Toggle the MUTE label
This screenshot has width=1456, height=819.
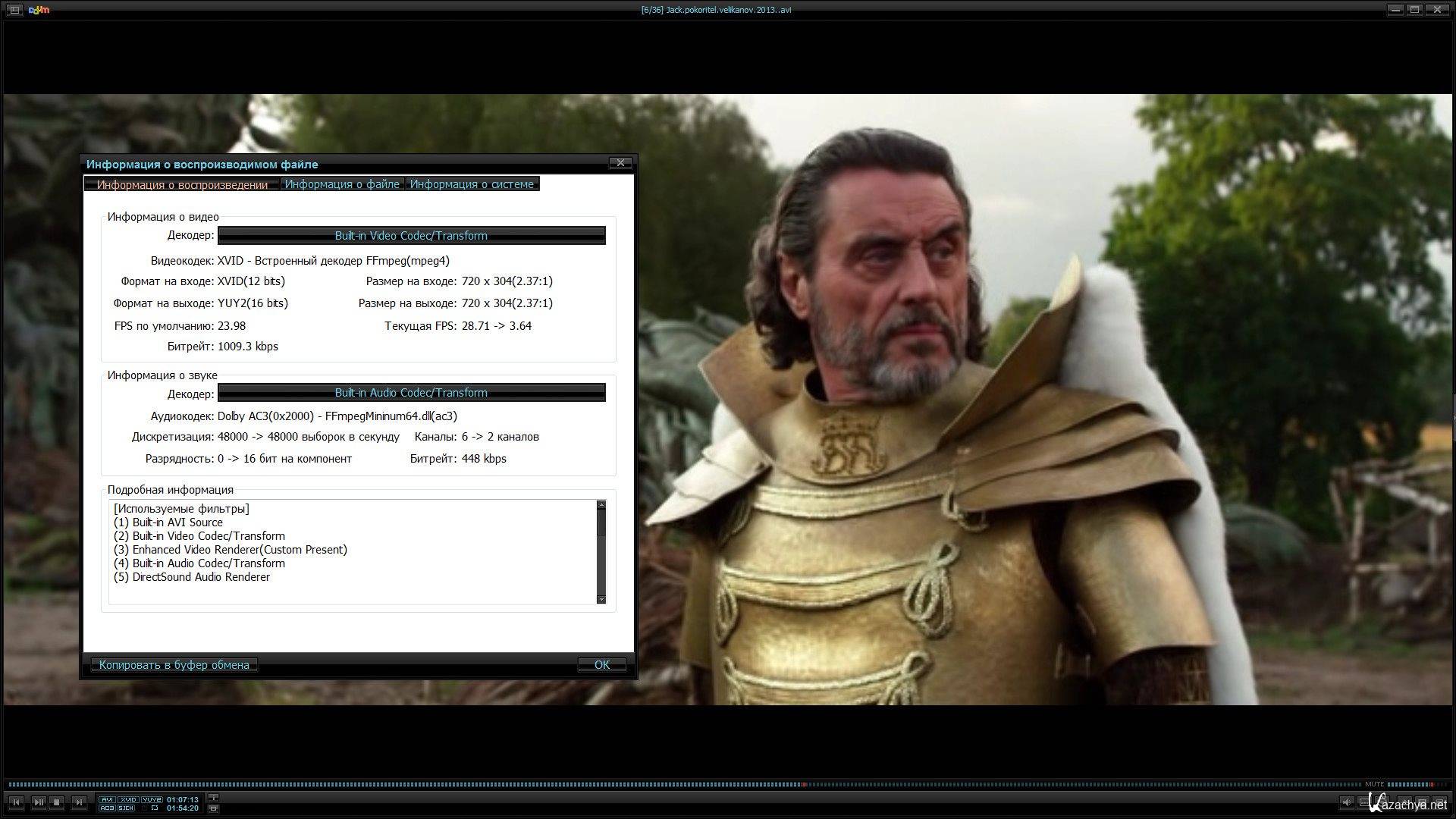pos(1374,784)
